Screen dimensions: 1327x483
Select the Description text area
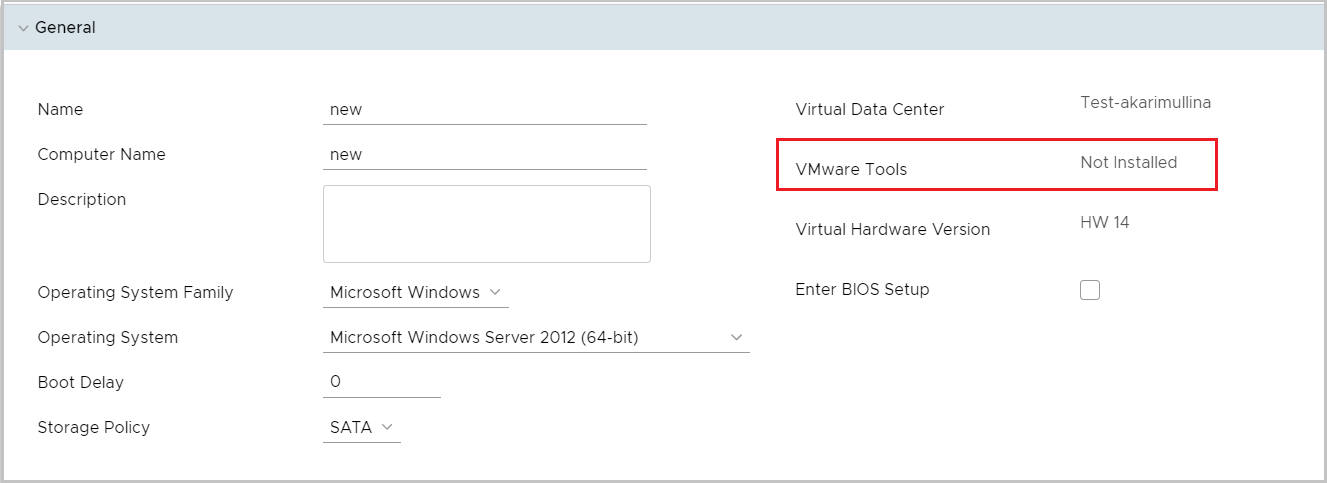(x=486, y=223)
